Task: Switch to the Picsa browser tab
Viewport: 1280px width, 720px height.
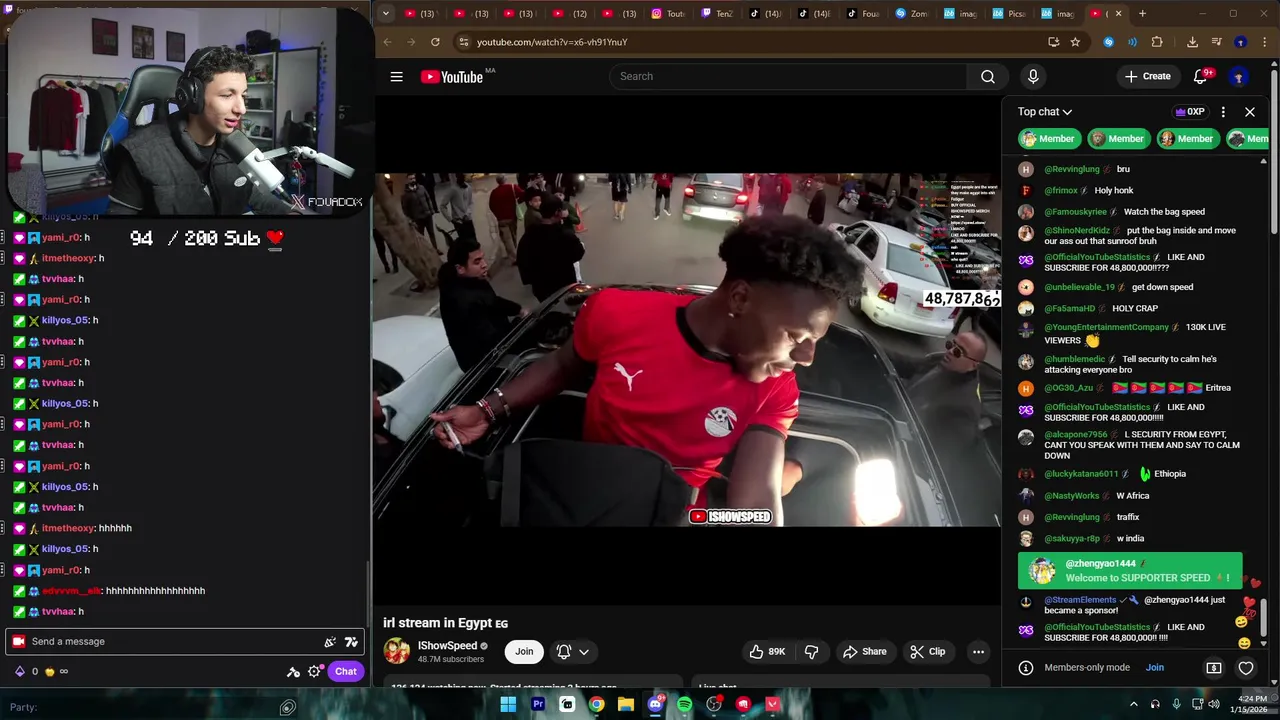Action: click(1008, 14)
